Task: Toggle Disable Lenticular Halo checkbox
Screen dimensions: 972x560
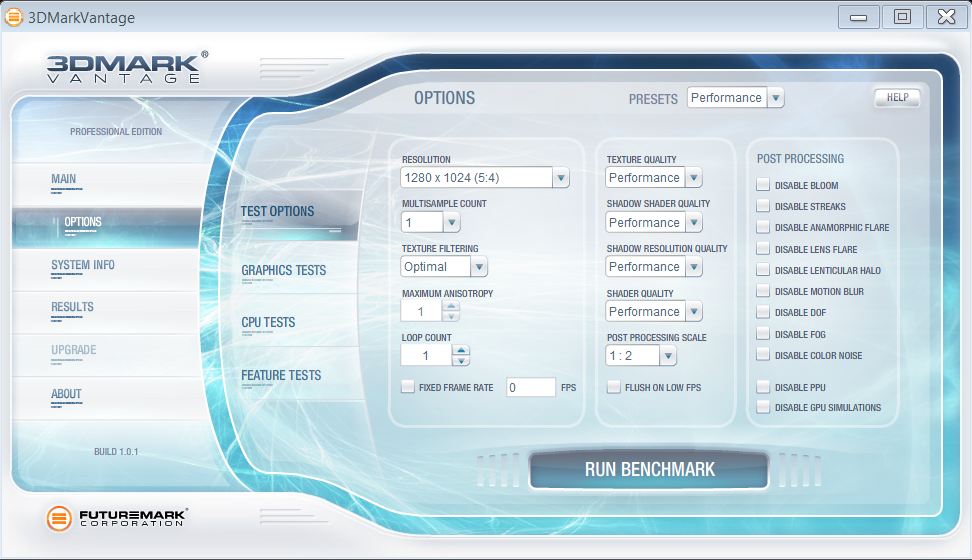Action: coord(763,270)
